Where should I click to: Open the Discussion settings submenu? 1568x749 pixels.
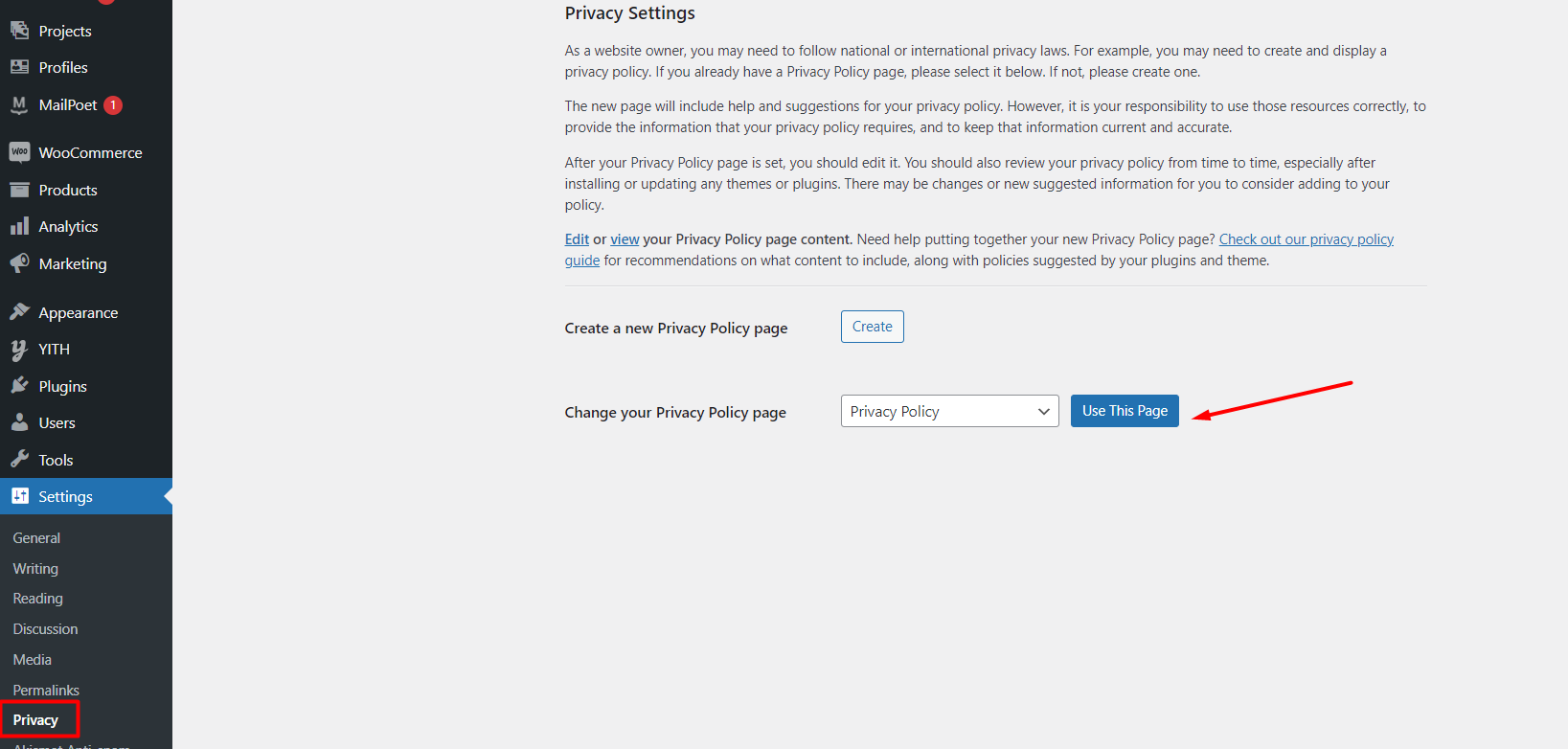(x=45, y=629)
